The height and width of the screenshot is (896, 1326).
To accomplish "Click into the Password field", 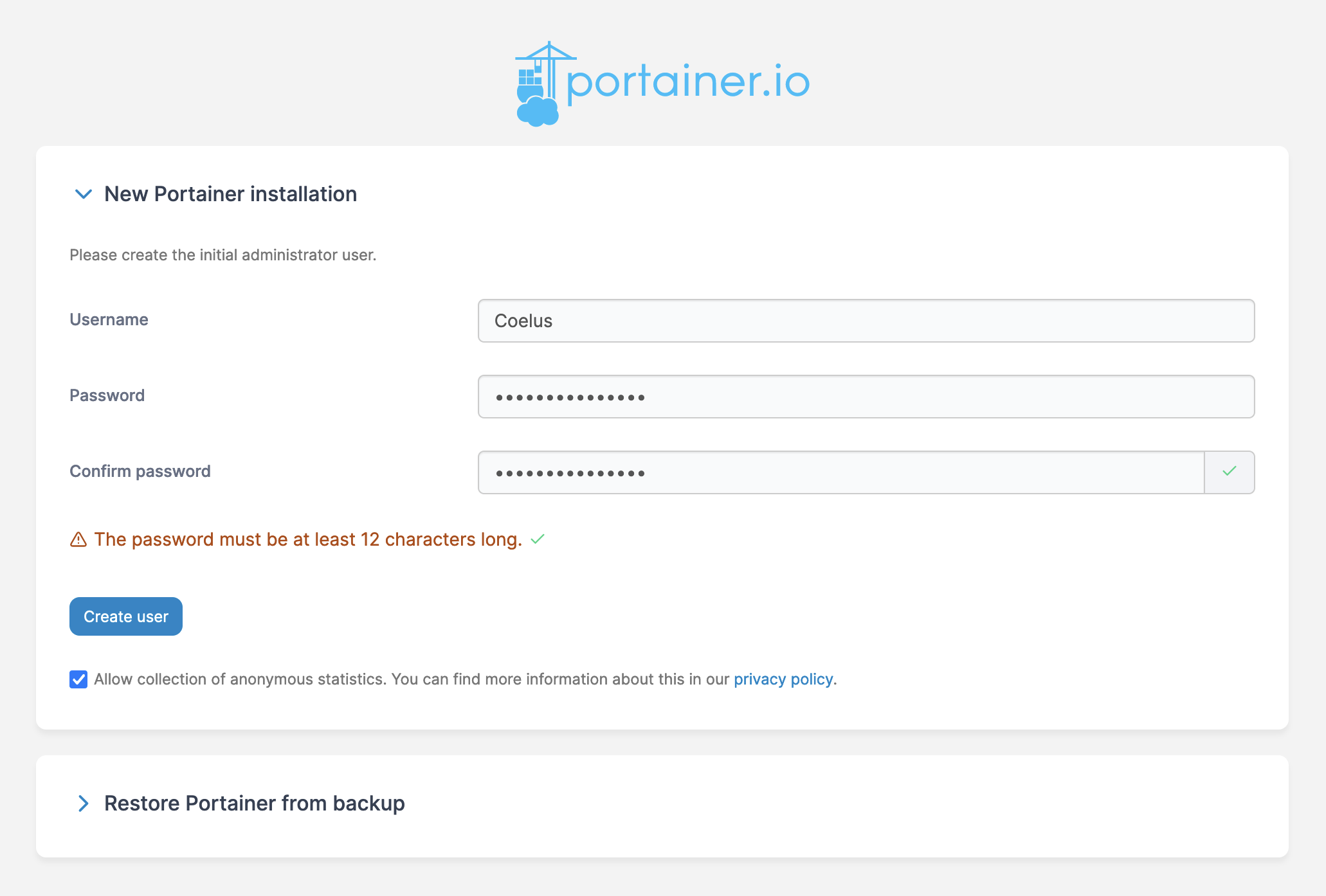I will pos(866,397).
